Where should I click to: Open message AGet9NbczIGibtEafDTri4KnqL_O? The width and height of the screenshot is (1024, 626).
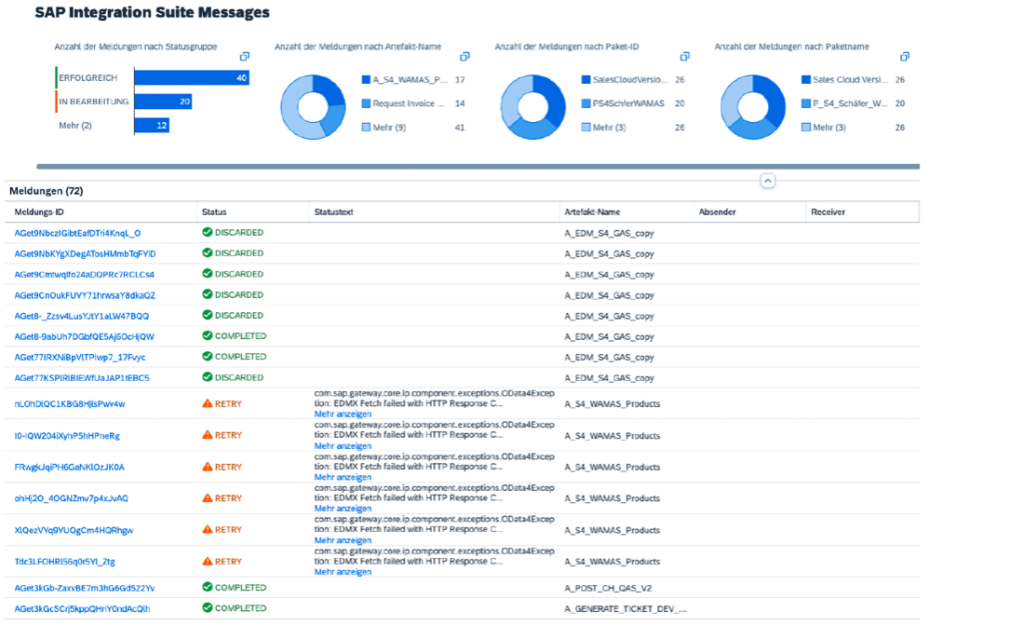coord(77,233)
